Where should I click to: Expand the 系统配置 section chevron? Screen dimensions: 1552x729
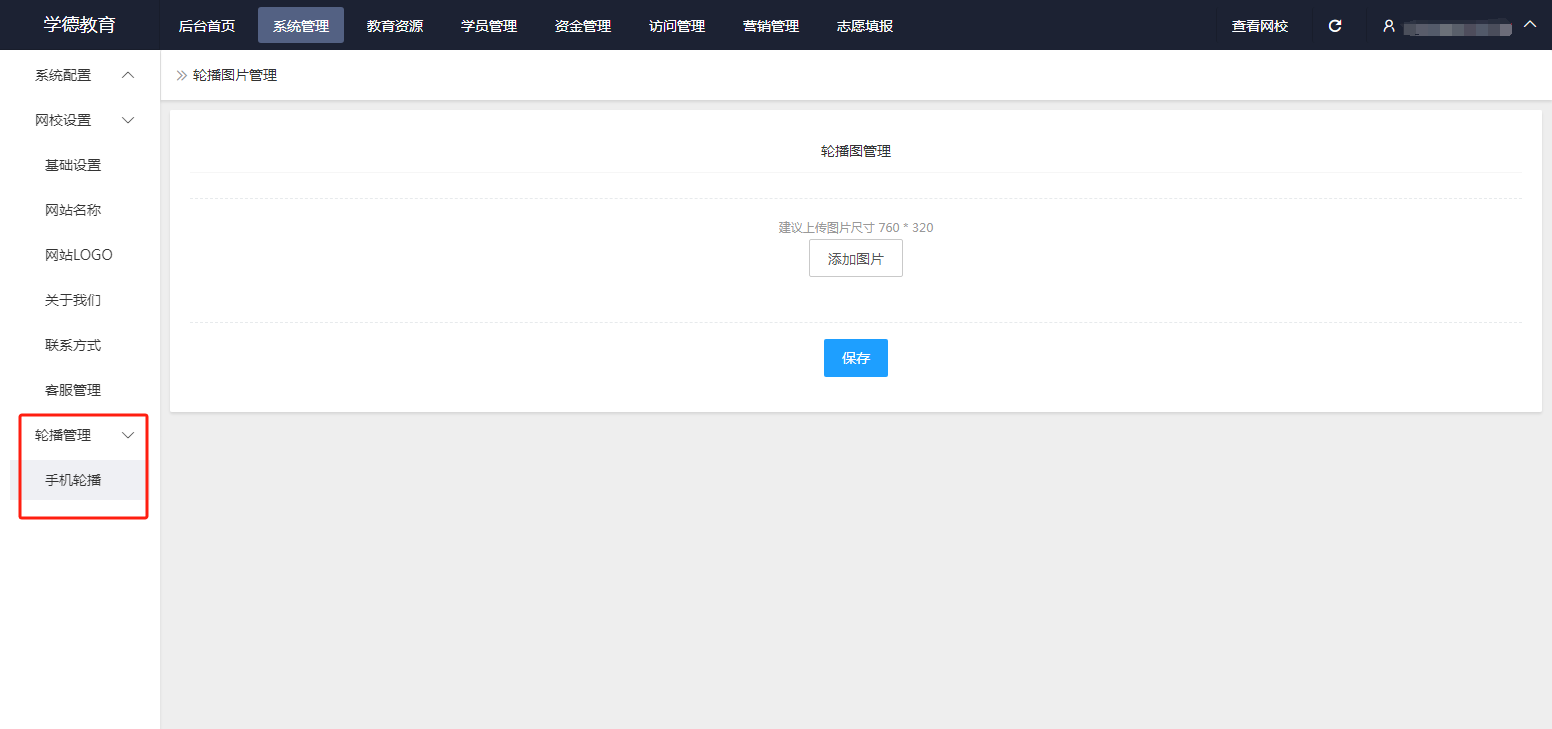tap(127, 75)
